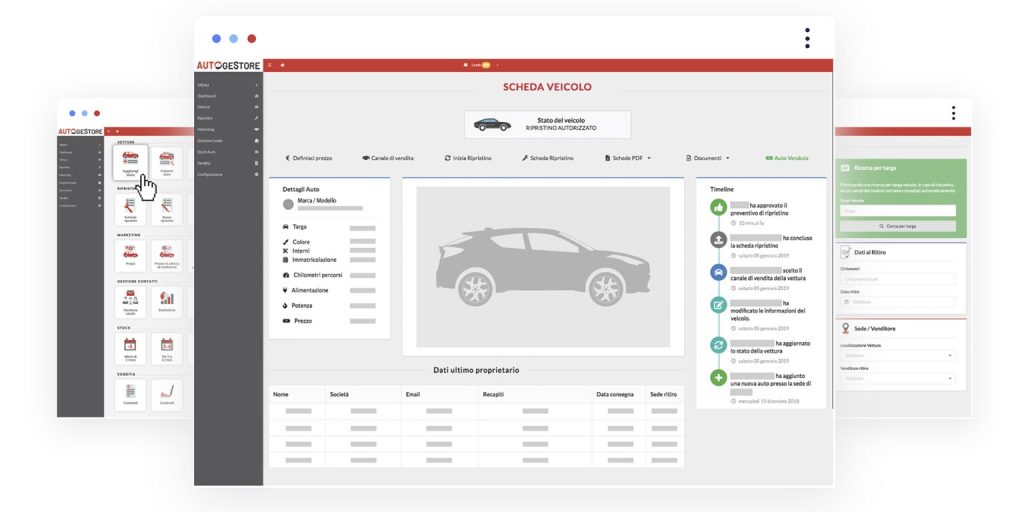The height and width of the screenshot is (512, 1024).
Task: Click Aggiungi Auto tile in left window
Action: click(131, 162)
